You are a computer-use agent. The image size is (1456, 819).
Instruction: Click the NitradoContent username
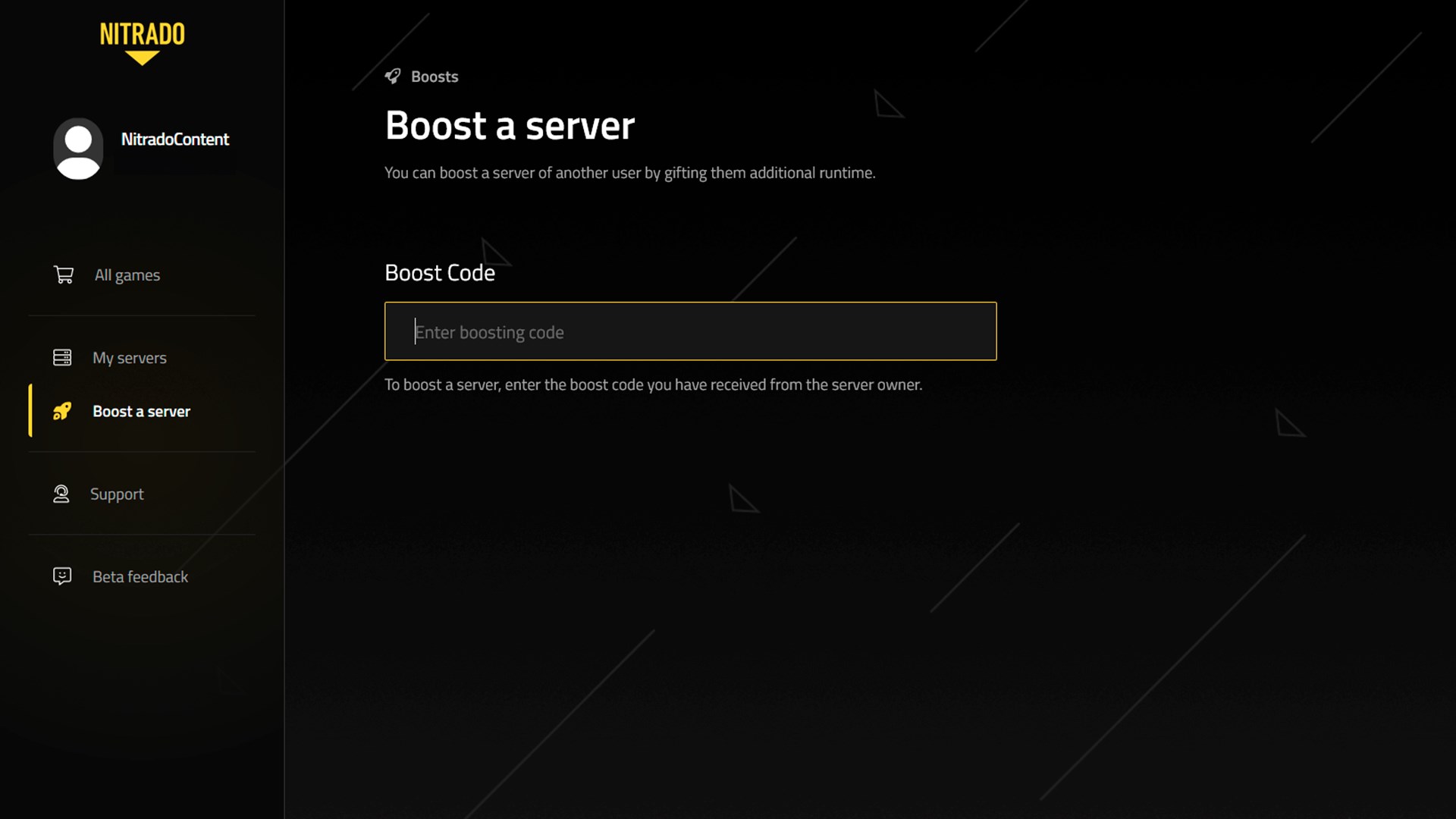[x=175, y=139]
